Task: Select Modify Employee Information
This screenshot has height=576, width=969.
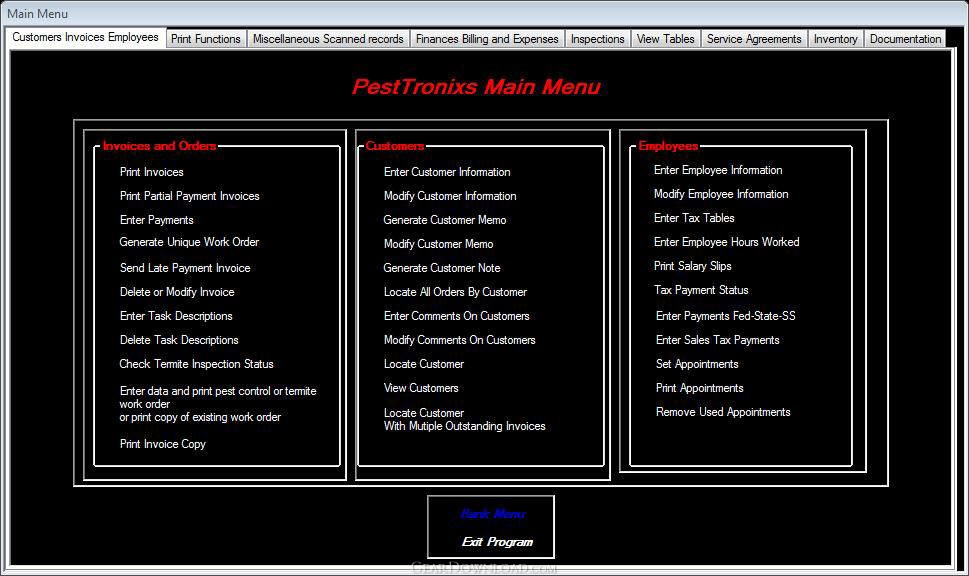Action: coord(721,194)
